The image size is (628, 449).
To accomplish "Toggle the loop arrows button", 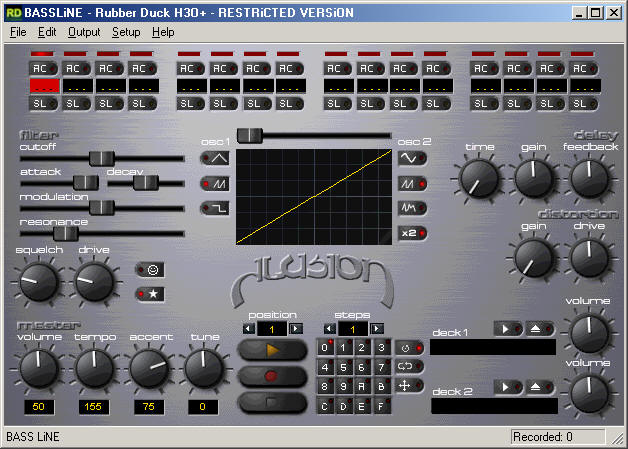I will click(x=409, y=366).
